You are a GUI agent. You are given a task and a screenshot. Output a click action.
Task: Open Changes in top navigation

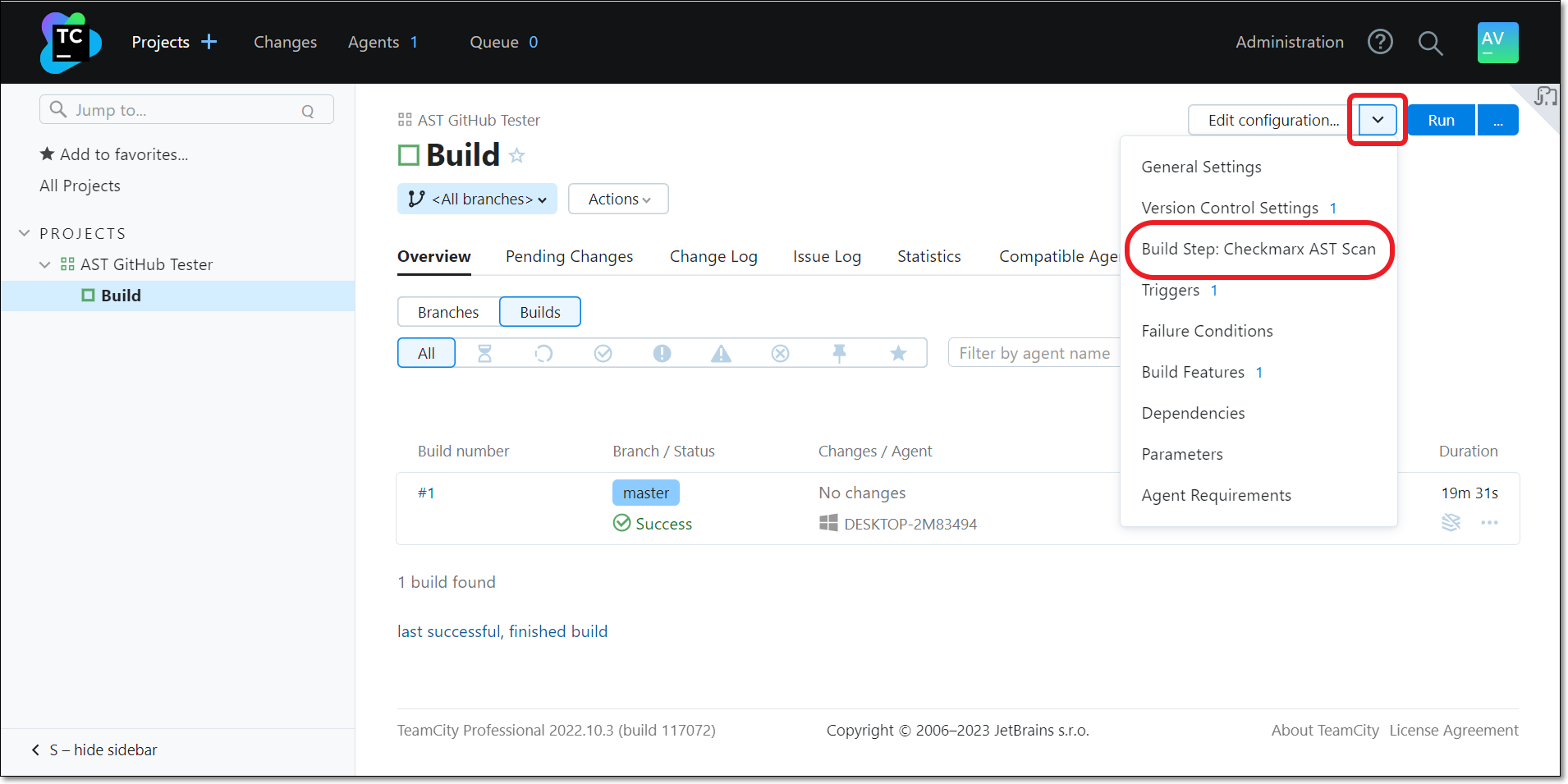coord(285,42)
